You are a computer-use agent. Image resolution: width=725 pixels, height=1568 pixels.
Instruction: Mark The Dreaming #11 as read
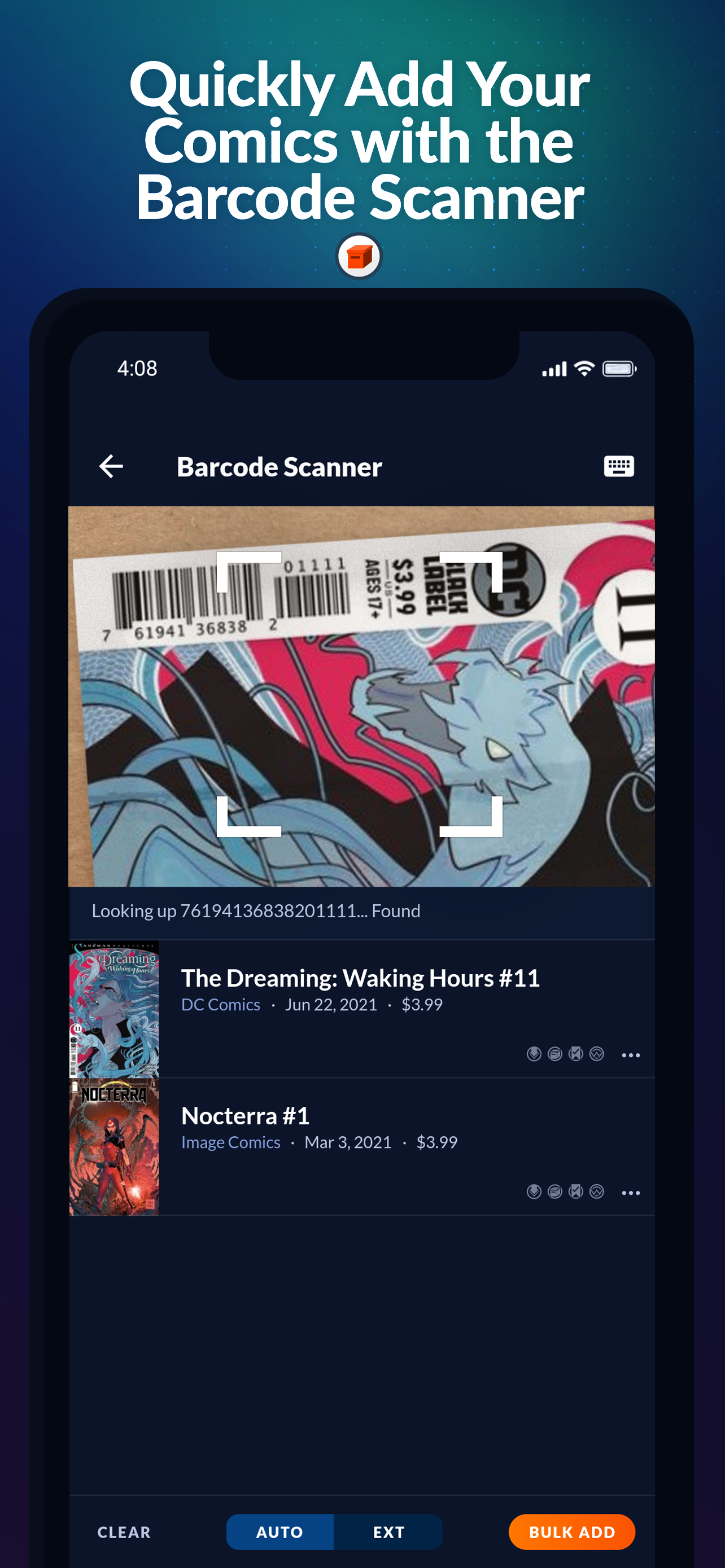[575, 1054]
